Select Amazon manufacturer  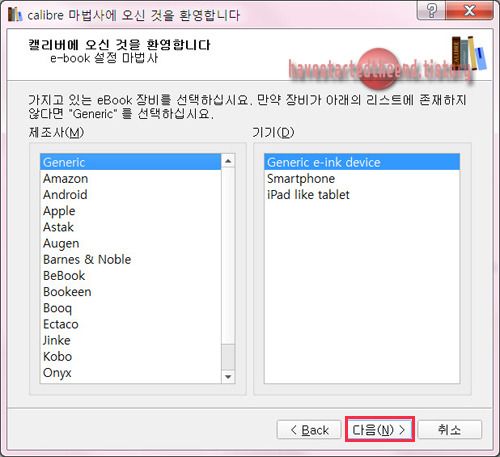pyautogui.click(x=130, y=179)
